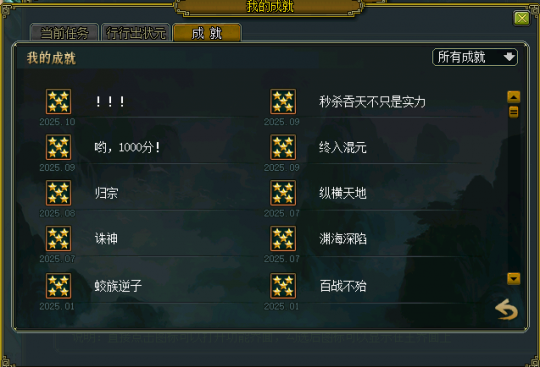The width and height of the screenshot is (540, 367).
Task: Click the ！！！ achievement title text
Action: point(110,102)
